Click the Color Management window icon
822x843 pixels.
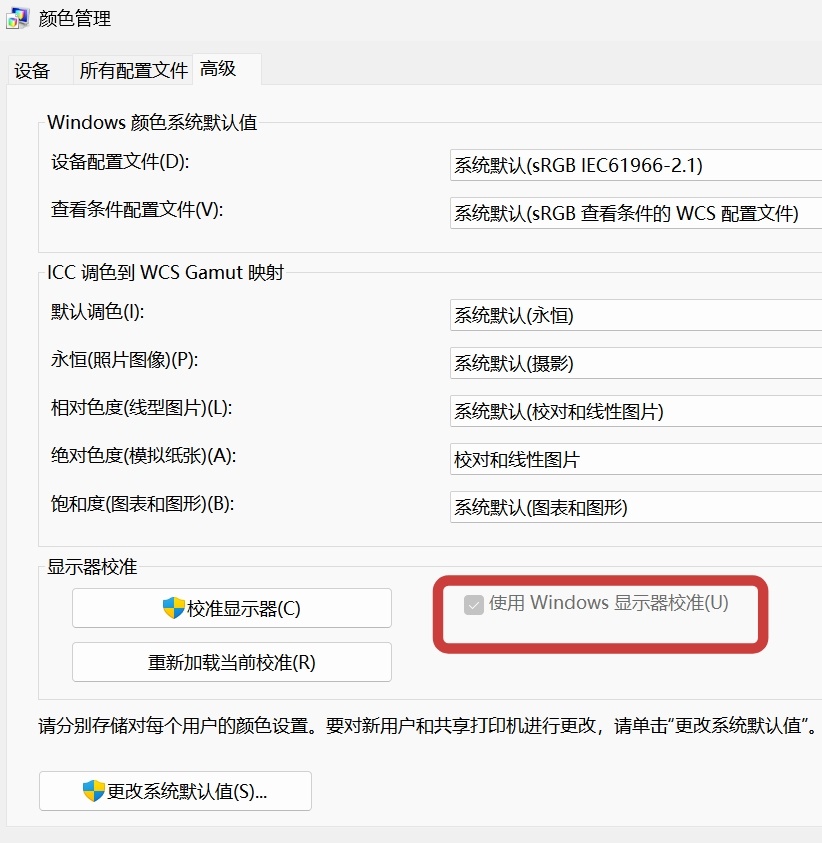(17, 18)
